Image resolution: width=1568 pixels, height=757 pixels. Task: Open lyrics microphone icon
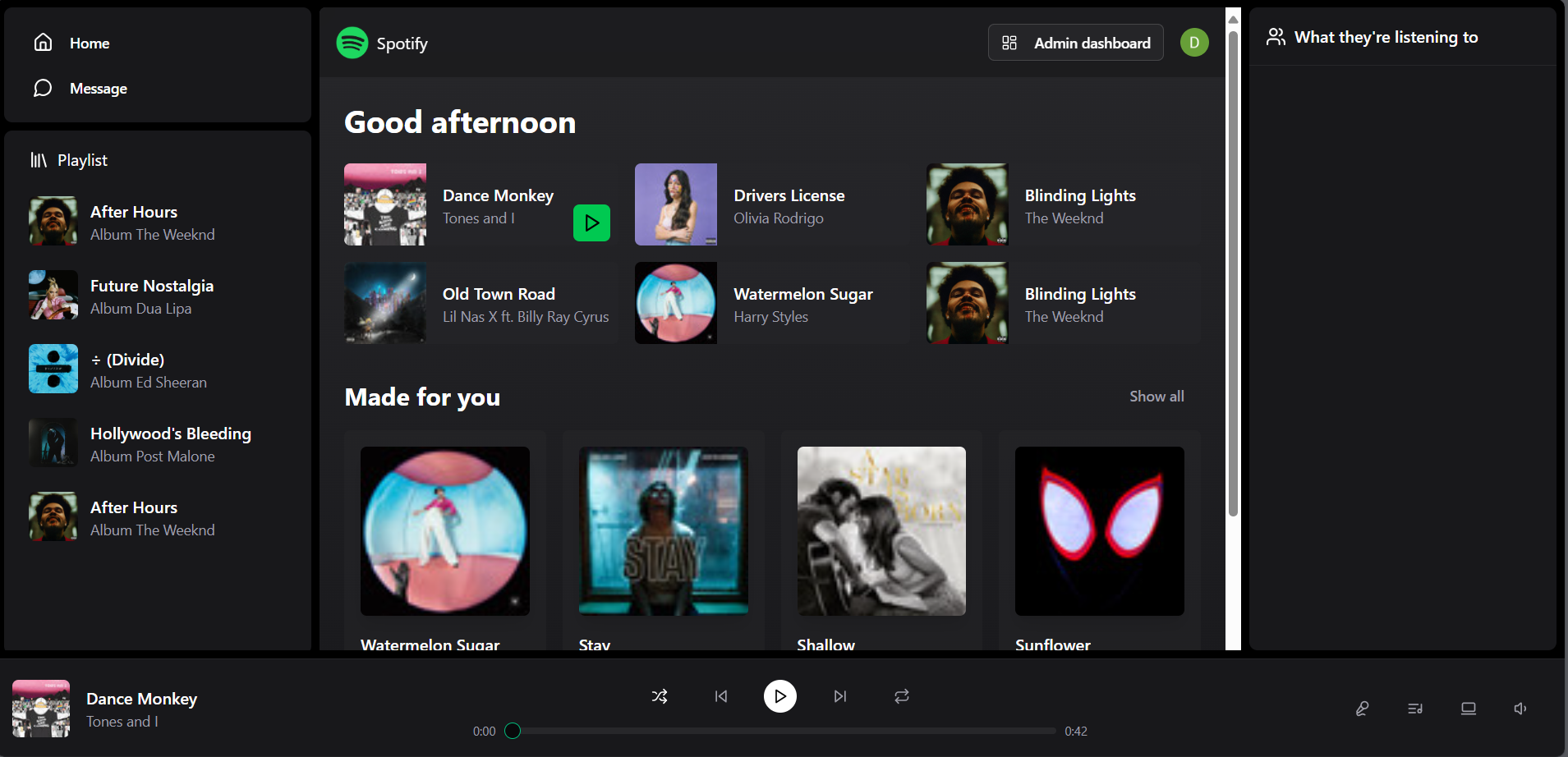pos(1362,709)
